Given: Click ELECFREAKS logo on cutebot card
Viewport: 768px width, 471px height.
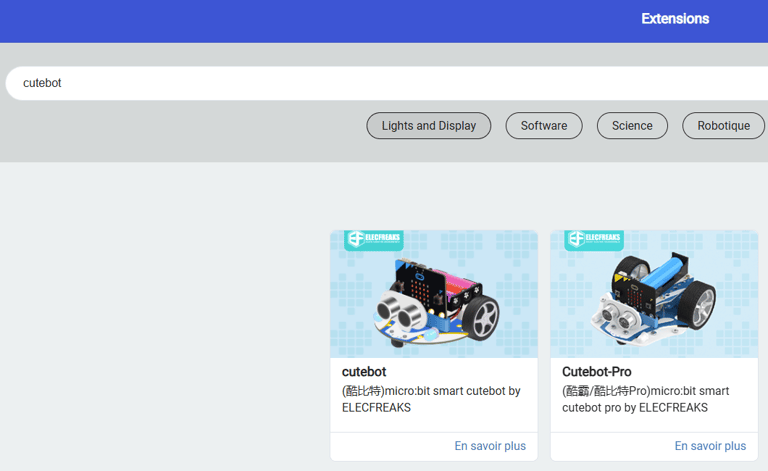Looking at the screenshot, I should 374,240.
